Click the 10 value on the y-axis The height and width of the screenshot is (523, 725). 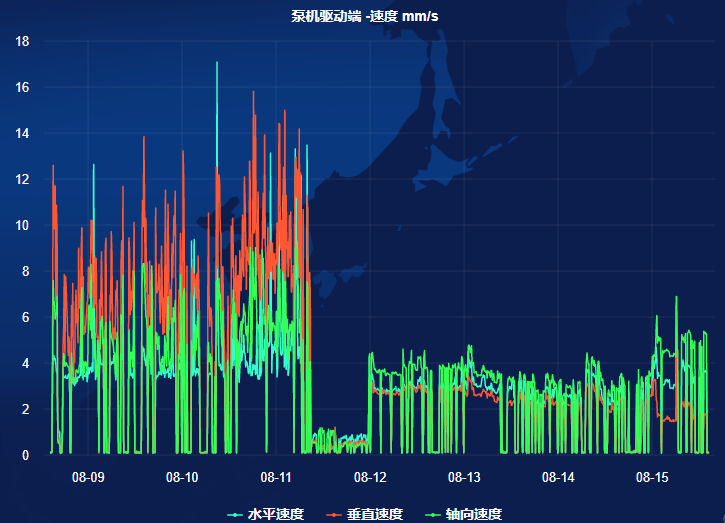tap(22, 225)
